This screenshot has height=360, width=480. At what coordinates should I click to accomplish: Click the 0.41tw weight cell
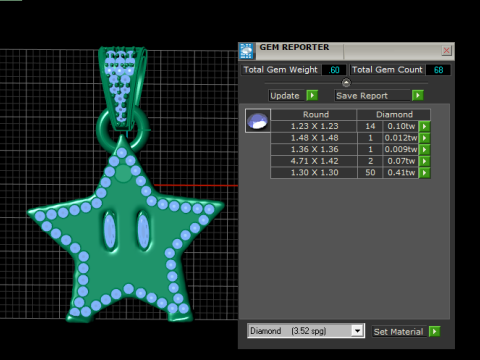[x=401, y=173]
